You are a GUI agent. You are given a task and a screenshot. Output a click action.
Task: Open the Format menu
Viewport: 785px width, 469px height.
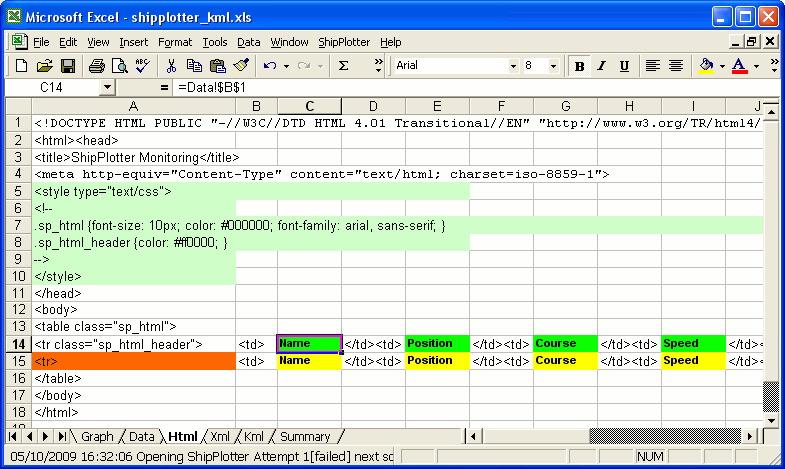[175, 42]
